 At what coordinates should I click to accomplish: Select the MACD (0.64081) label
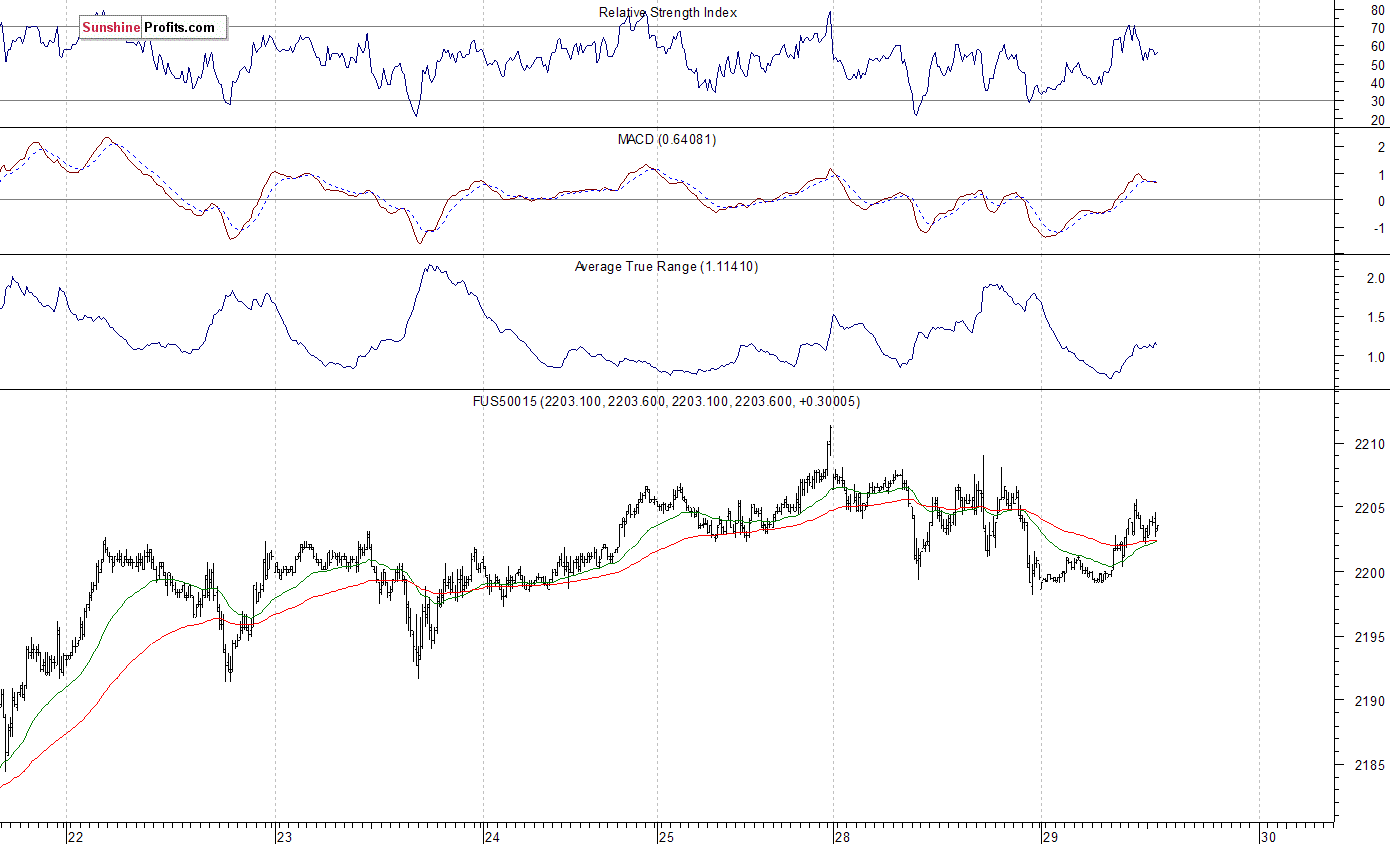(x=667, y=140)
